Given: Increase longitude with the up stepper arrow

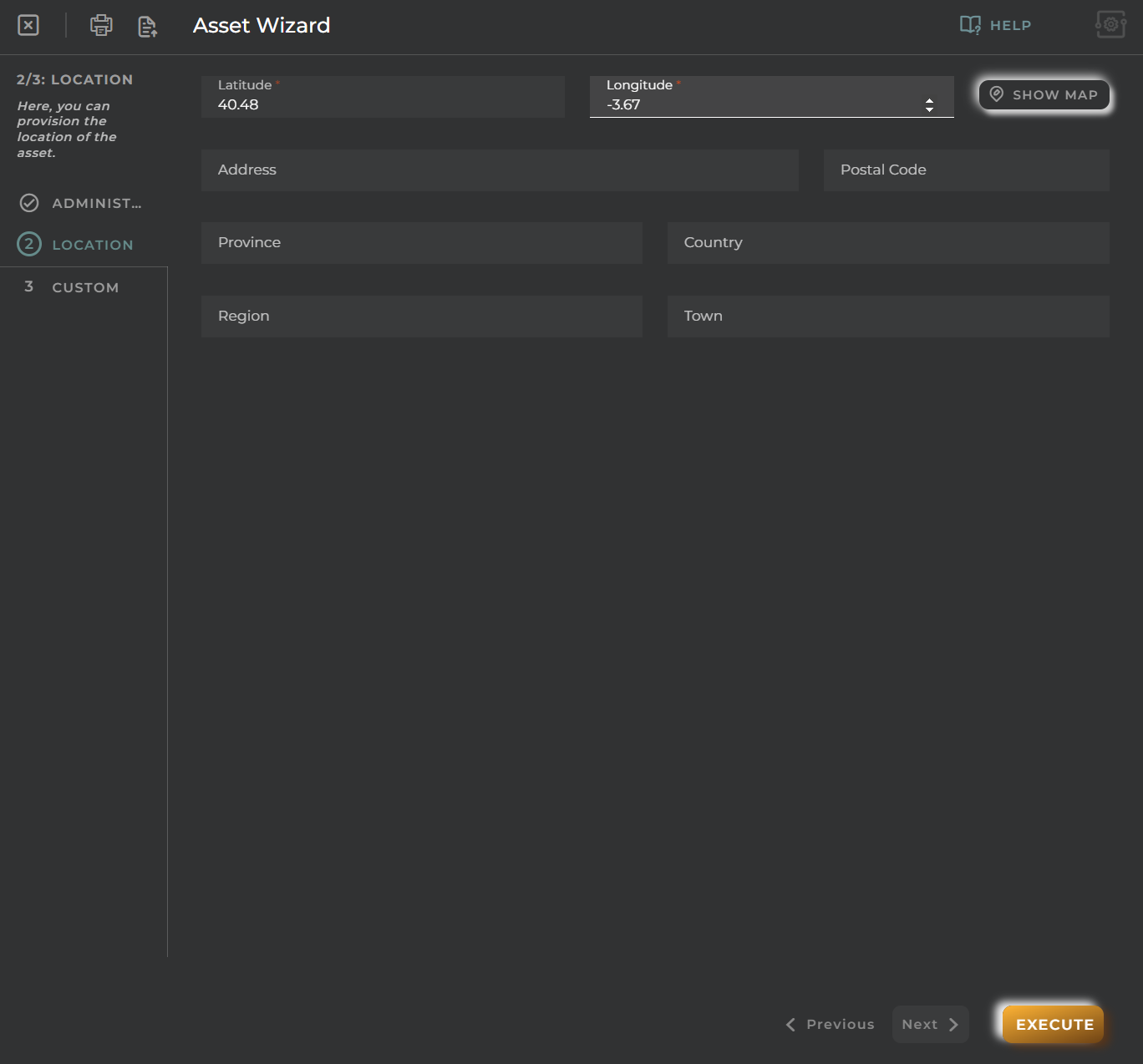Looking at the screenshot, I should pyautogui.click(x=929, y=100).
